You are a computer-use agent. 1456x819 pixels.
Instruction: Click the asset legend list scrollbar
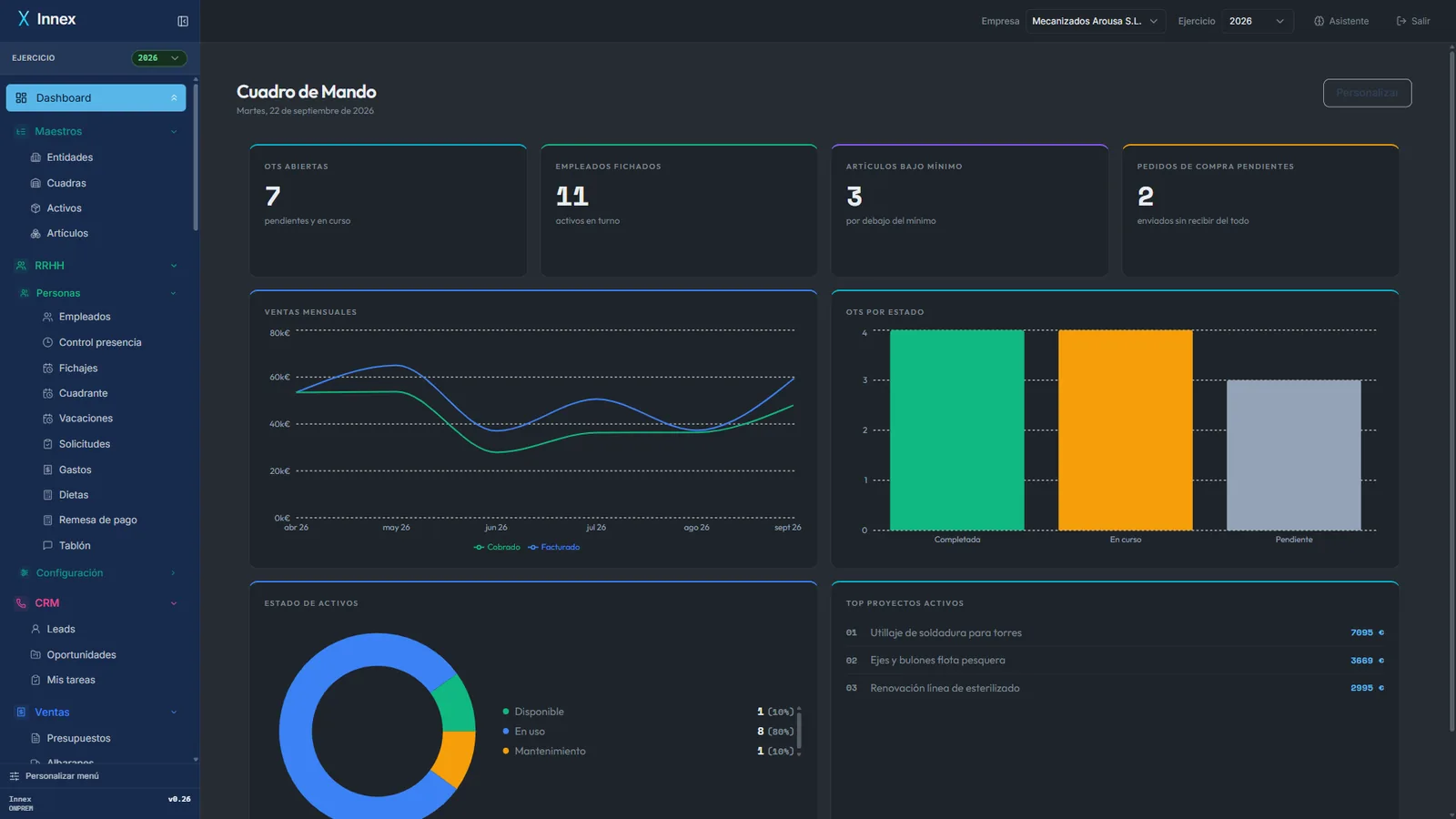(799, 731)
